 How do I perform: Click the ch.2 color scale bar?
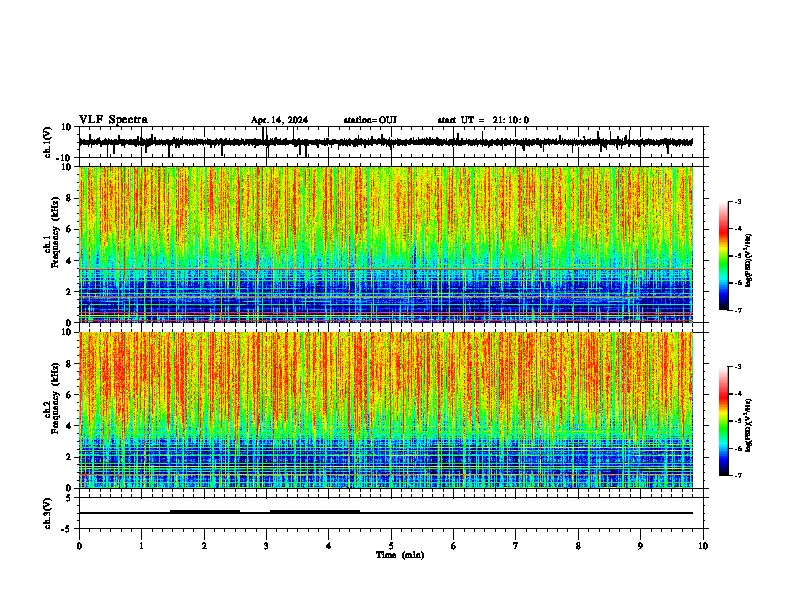[724, 421]
